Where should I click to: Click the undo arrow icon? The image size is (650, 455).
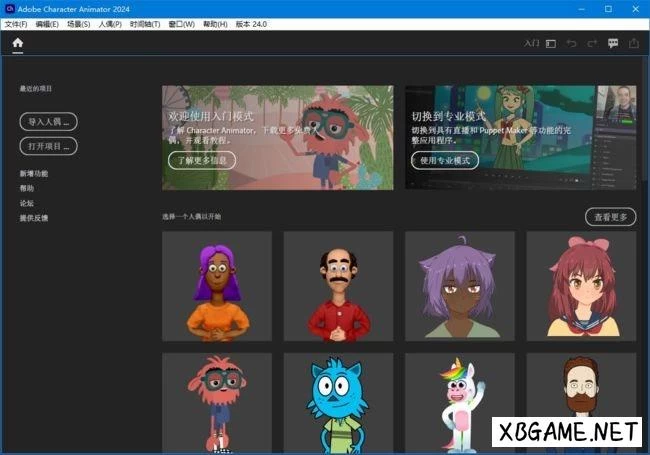point(572,44)
